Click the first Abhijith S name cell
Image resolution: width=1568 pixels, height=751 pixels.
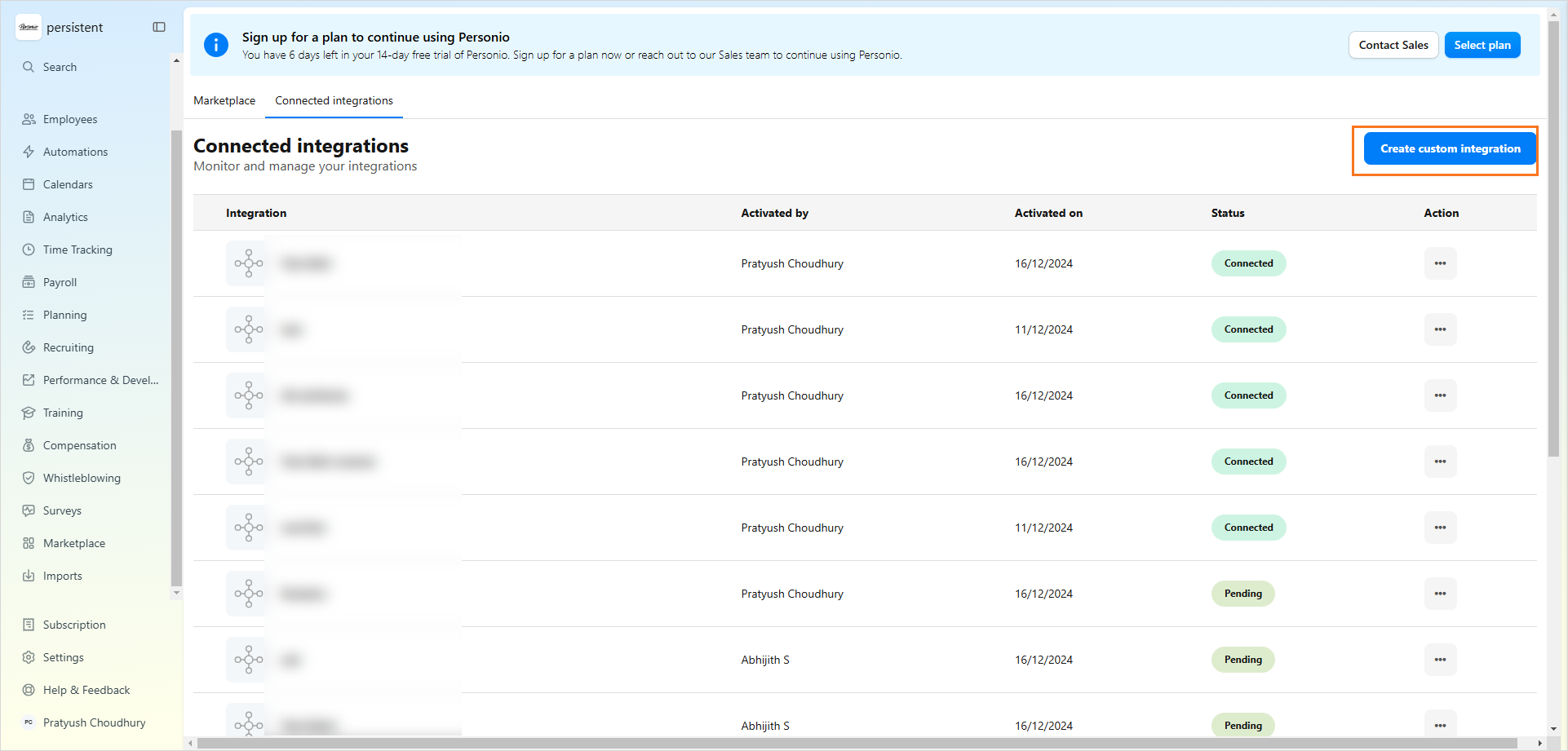(x=765, y=660)
